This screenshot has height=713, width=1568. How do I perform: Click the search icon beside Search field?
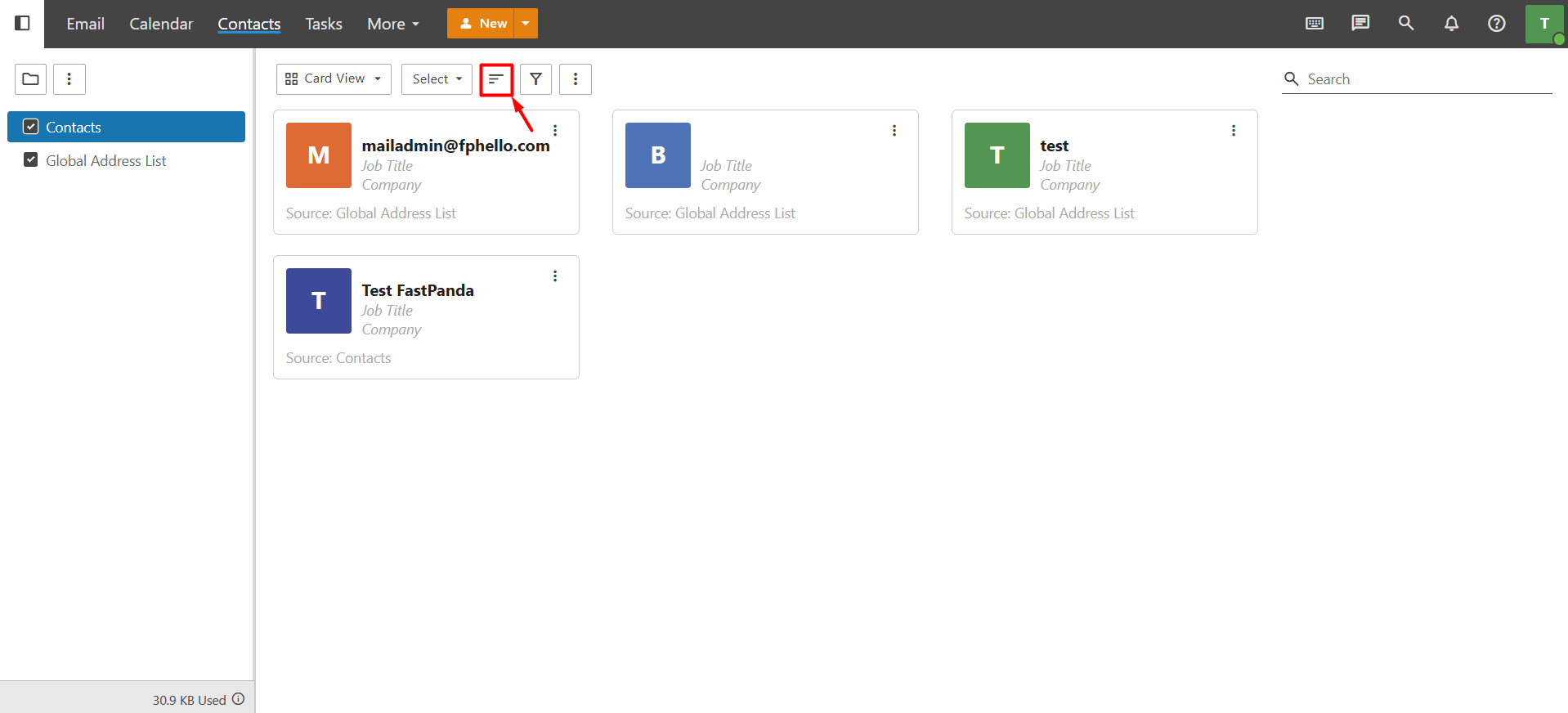tap(1292, 79)
